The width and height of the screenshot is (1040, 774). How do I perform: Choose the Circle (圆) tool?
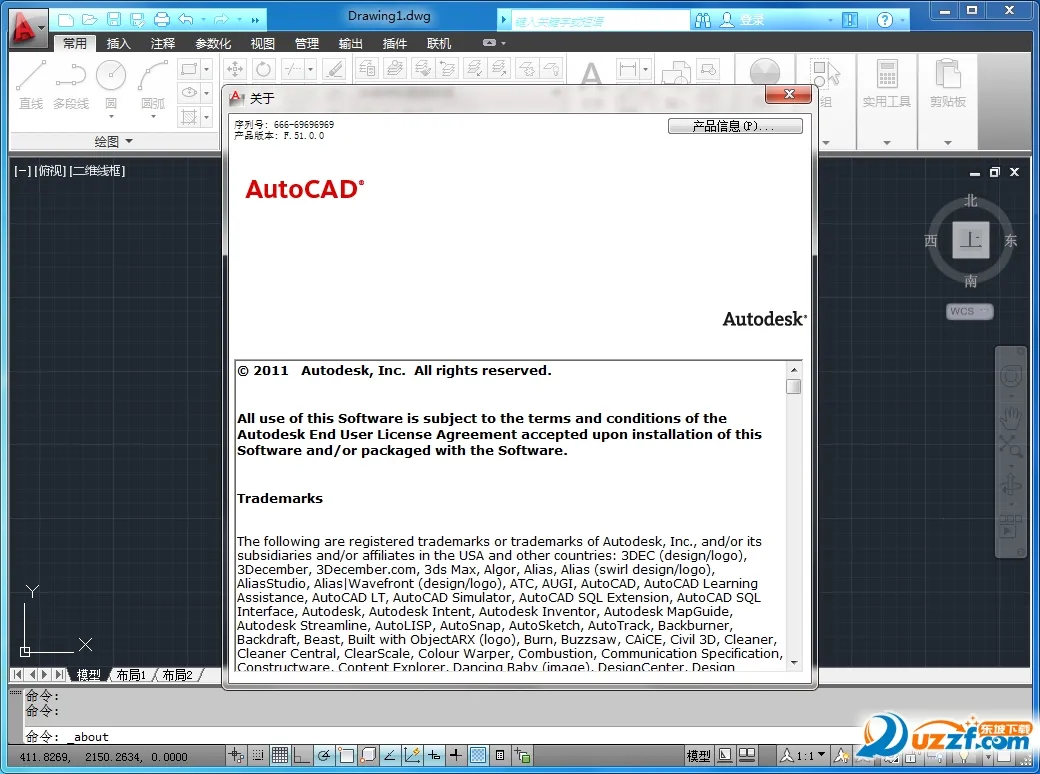click(111, 84)
